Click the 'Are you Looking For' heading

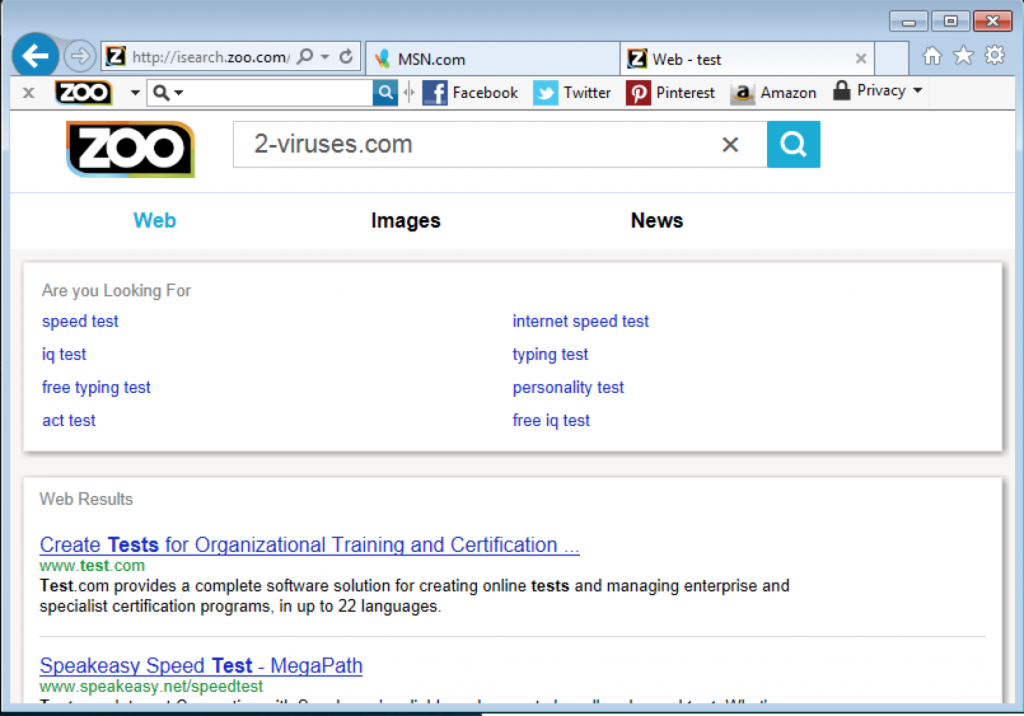point(116,291)
